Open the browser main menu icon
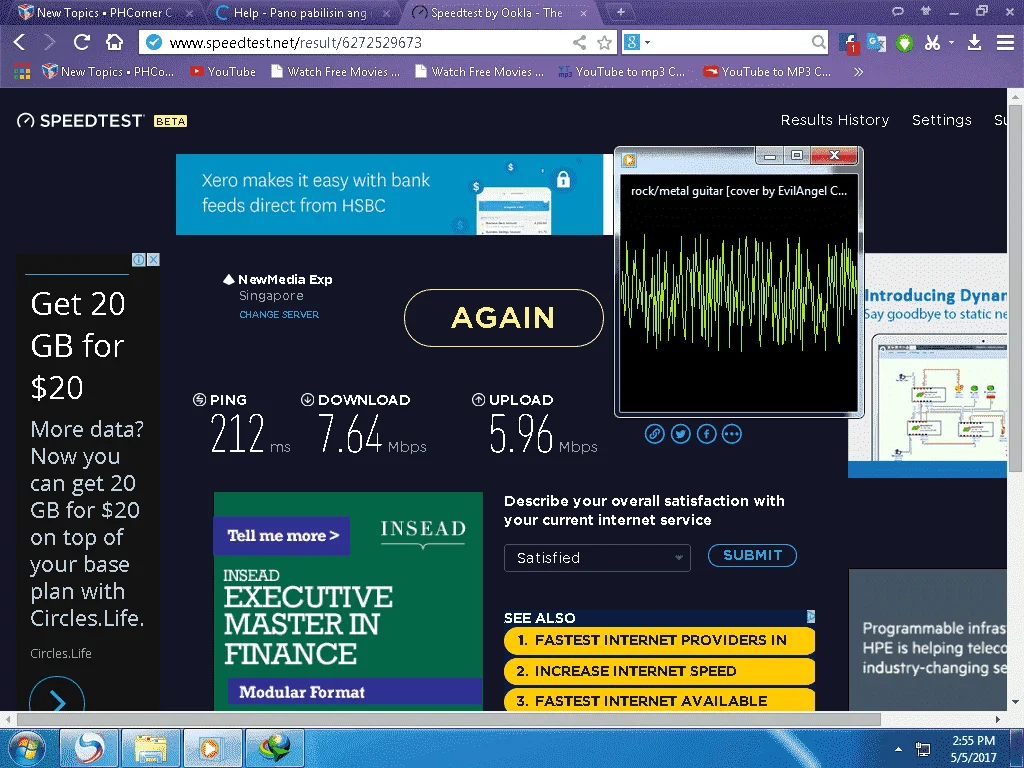 pyautogui.click(x=1005, y=43)
